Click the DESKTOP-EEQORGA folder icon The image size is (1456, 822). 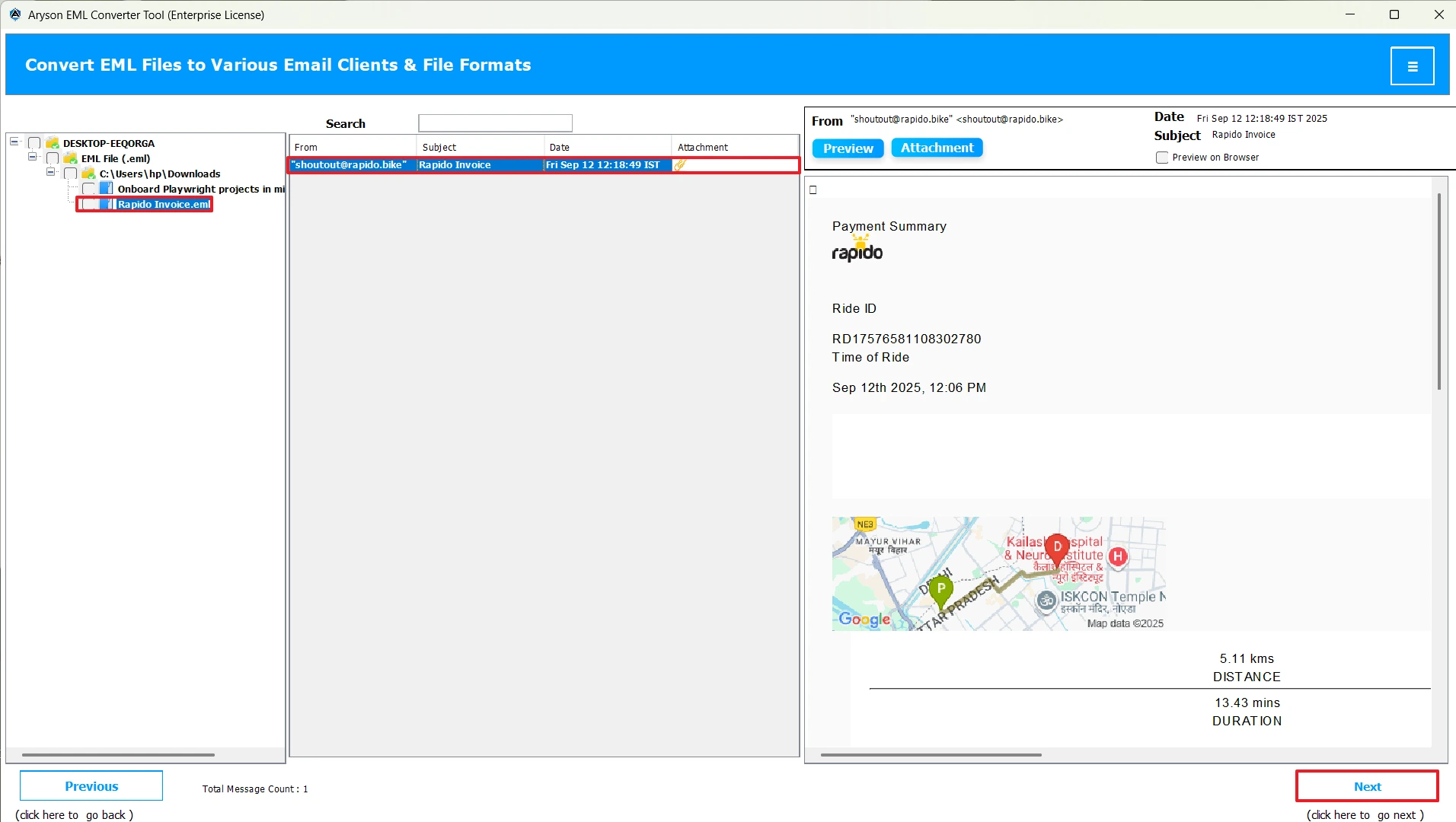tap(53, 143)
